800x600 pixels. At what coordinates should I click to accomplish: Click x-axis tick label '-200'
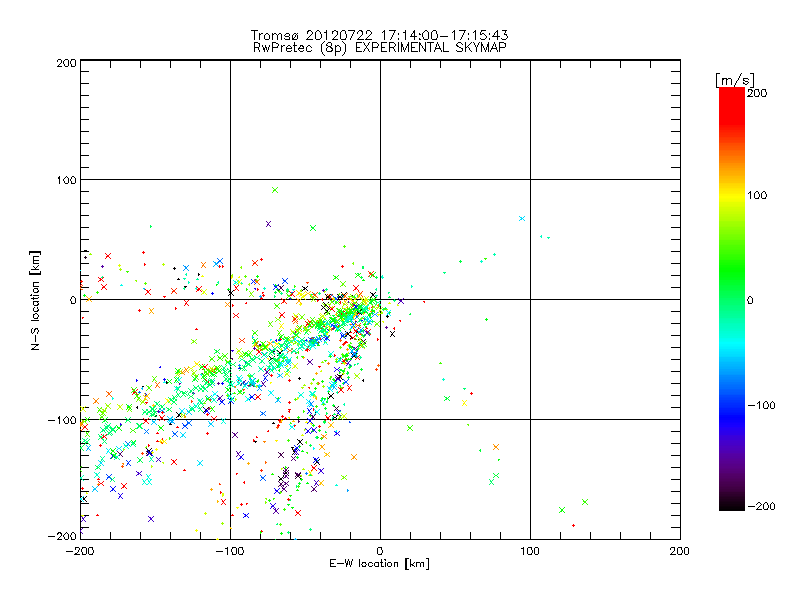[80, 552]
